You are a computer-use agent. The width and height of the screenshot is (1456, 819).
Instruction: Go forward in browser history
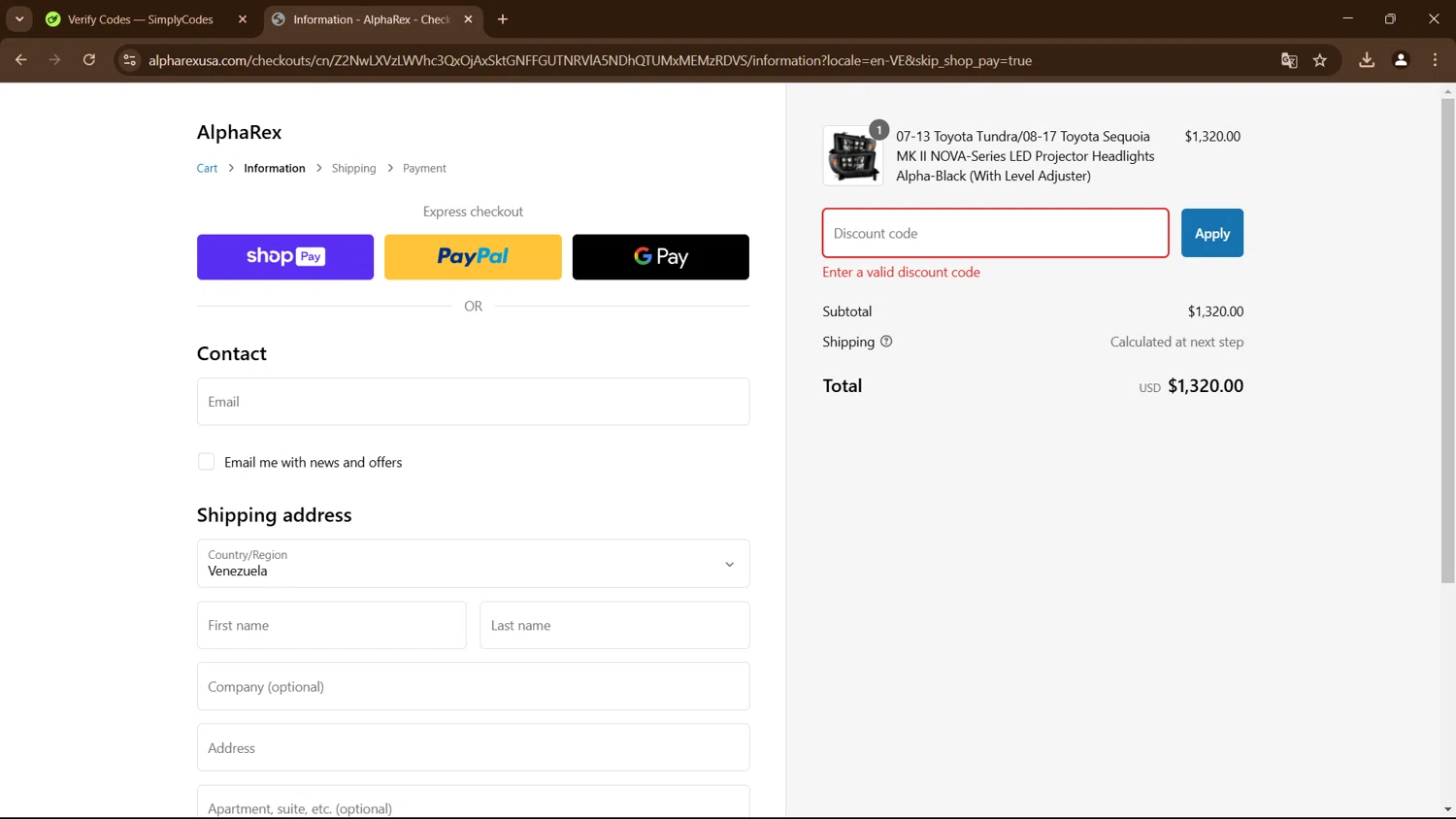[x=54, y=60]
